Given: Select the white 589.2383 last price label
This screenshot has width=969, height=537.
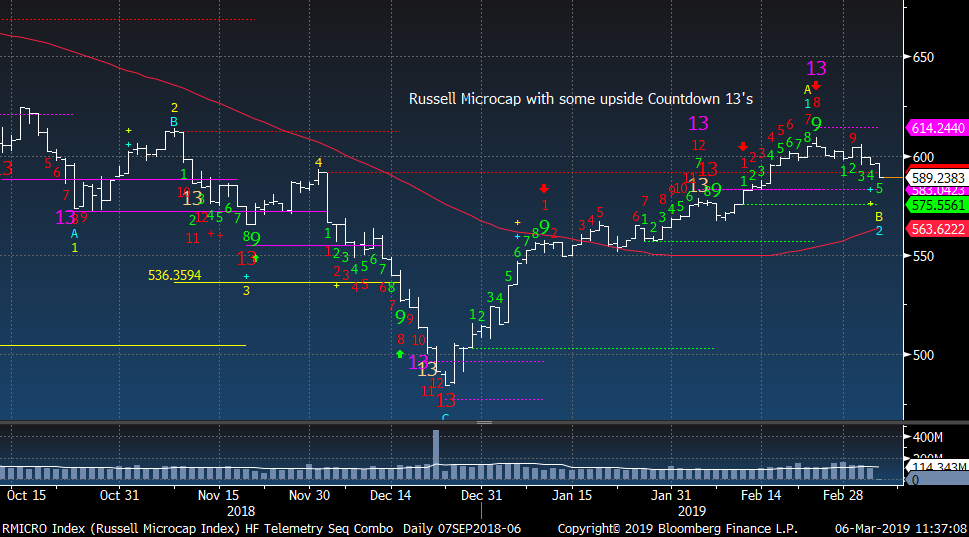Looking at the screenshot, I should pos(937,178).
